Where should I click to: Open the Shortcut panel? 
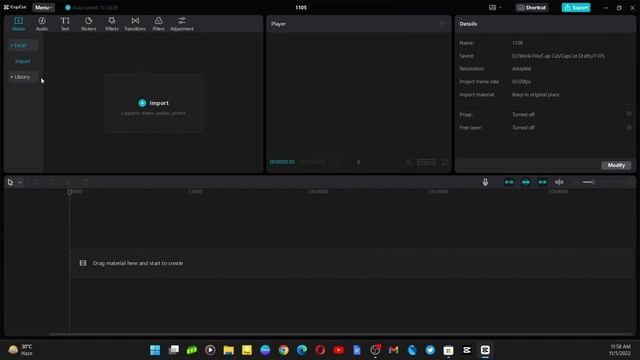click(531, 7)
